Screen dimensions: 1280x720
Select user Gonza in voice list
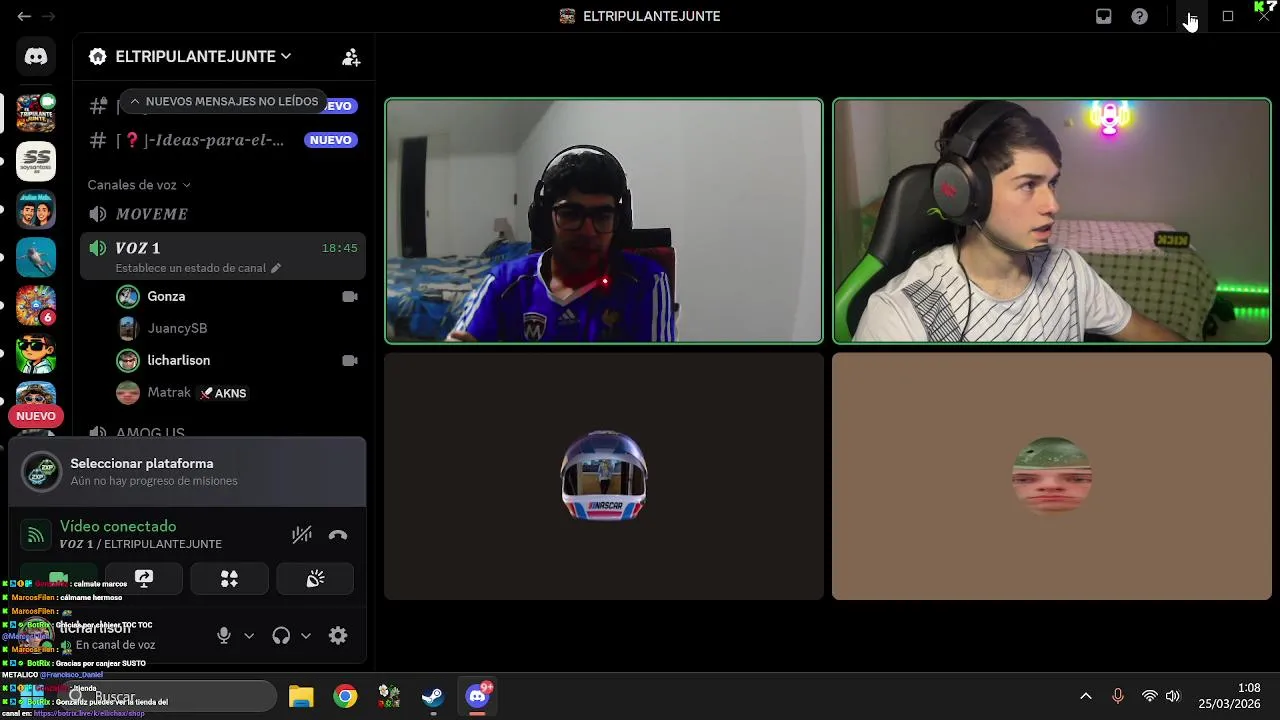point(166,296)
